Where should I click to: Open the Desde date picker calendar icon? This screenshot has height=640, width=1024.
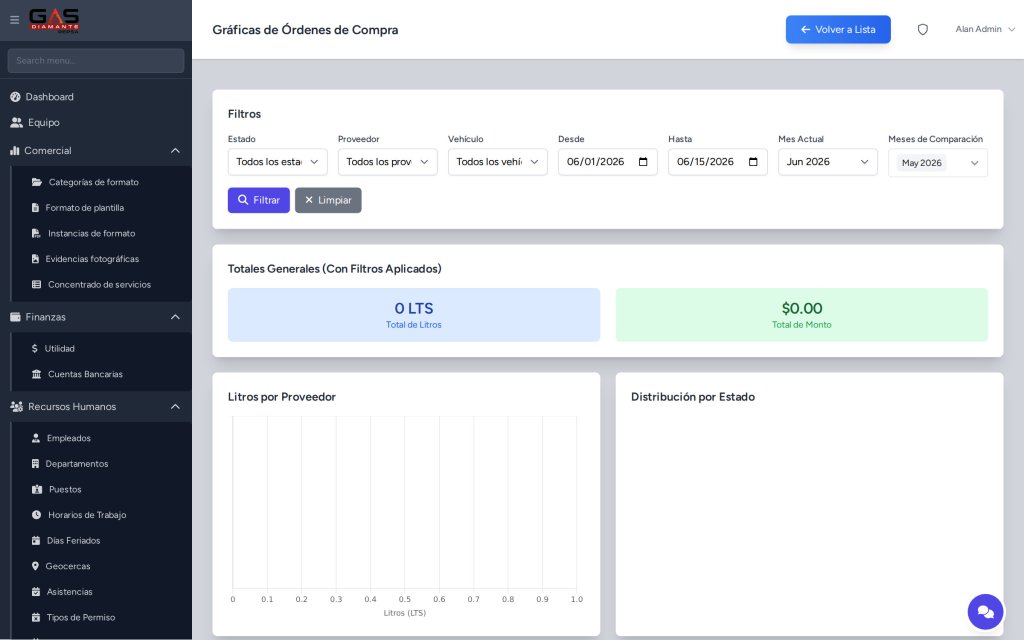pyautogui.click(x=643, y=162)
